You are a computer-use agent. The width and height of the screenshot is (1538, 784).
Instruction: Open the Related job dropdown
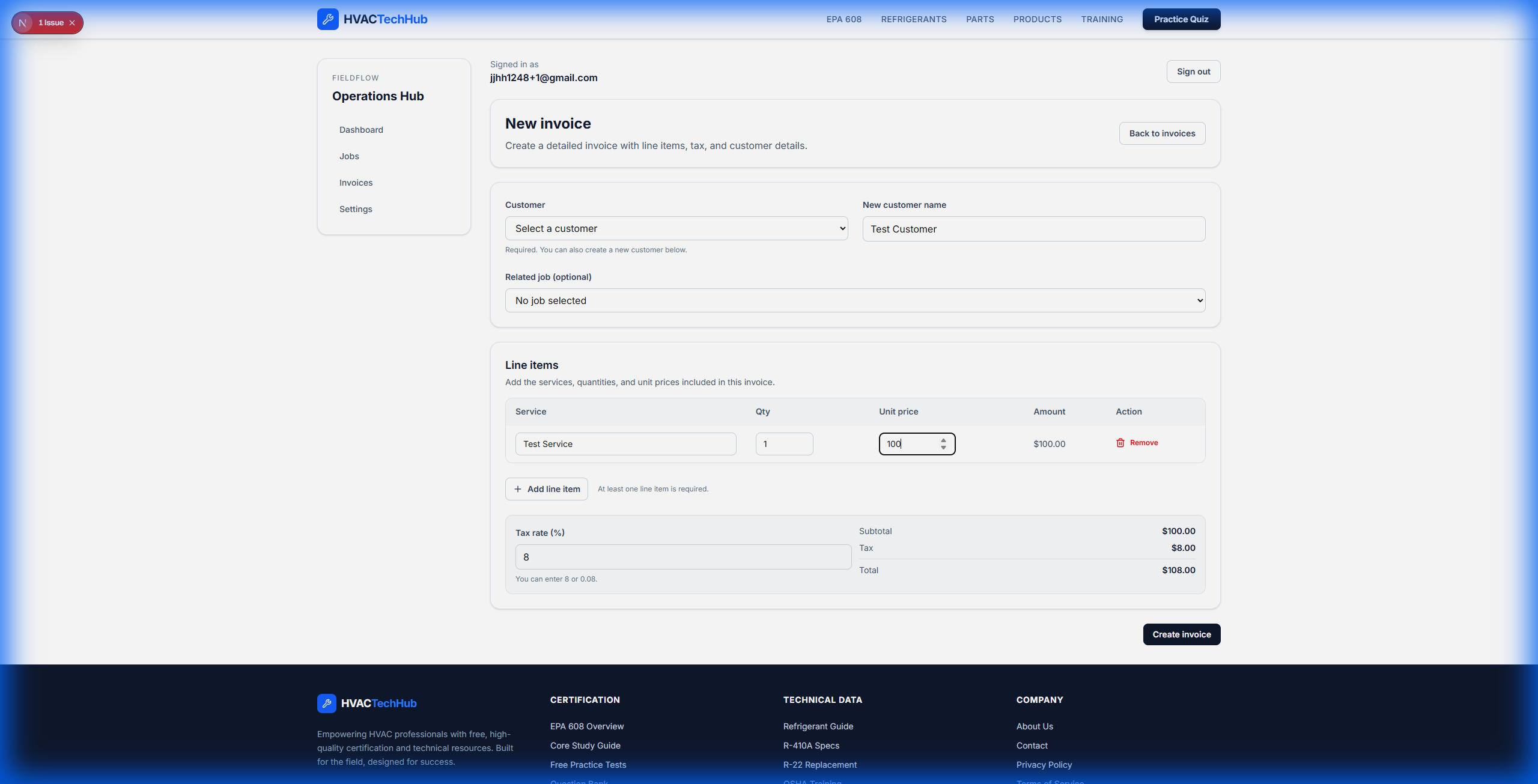pyautogui.click(x=854, y=300)
